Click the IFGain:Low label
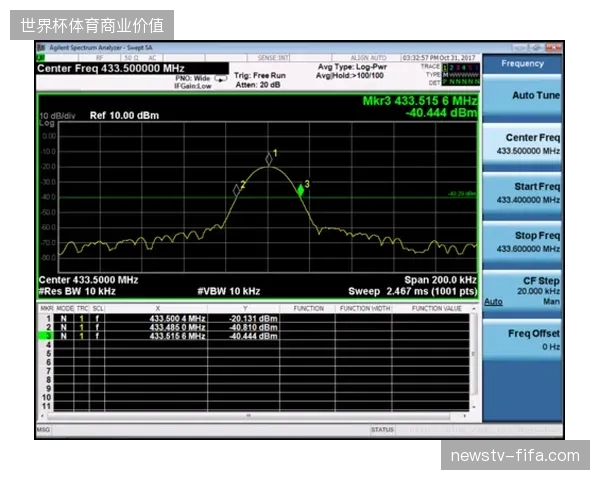Viewport: 600px width, 480px height. point(192,86)
